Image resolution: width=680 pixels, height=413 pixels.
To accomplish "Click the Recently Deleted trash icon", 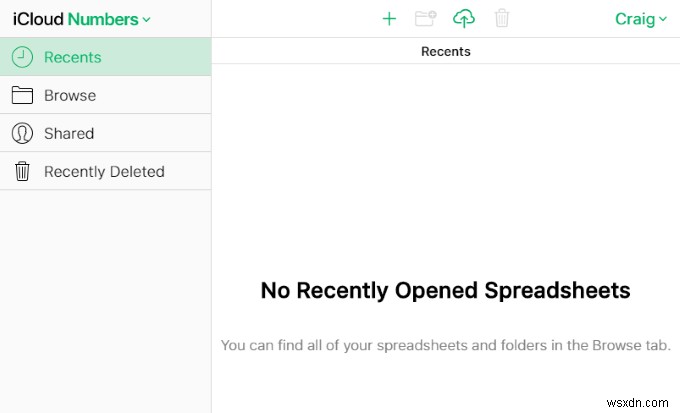I will pos(22,171).
